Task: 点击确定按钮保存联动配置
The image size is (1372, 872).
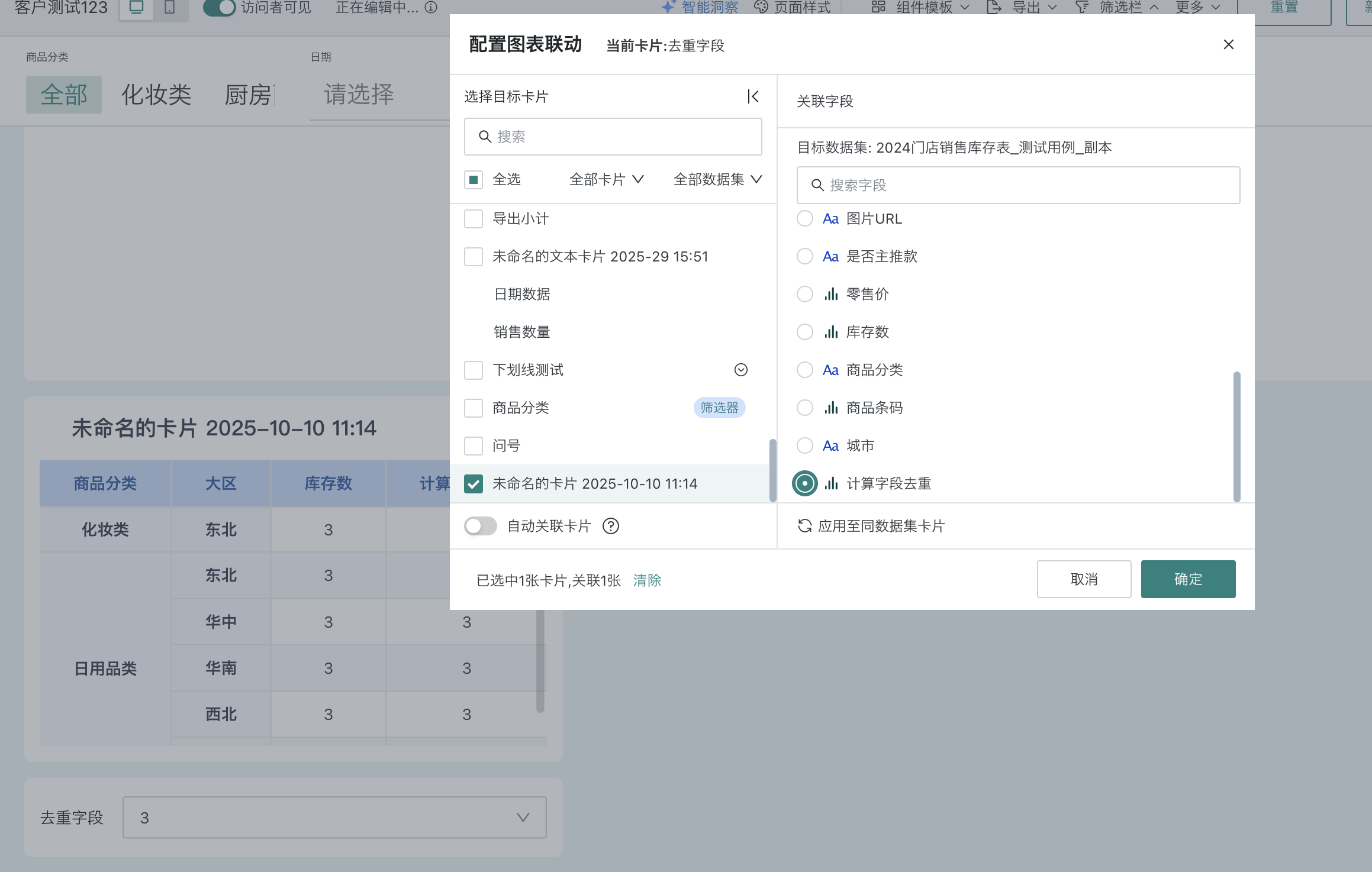Action: click(1187, 579)
